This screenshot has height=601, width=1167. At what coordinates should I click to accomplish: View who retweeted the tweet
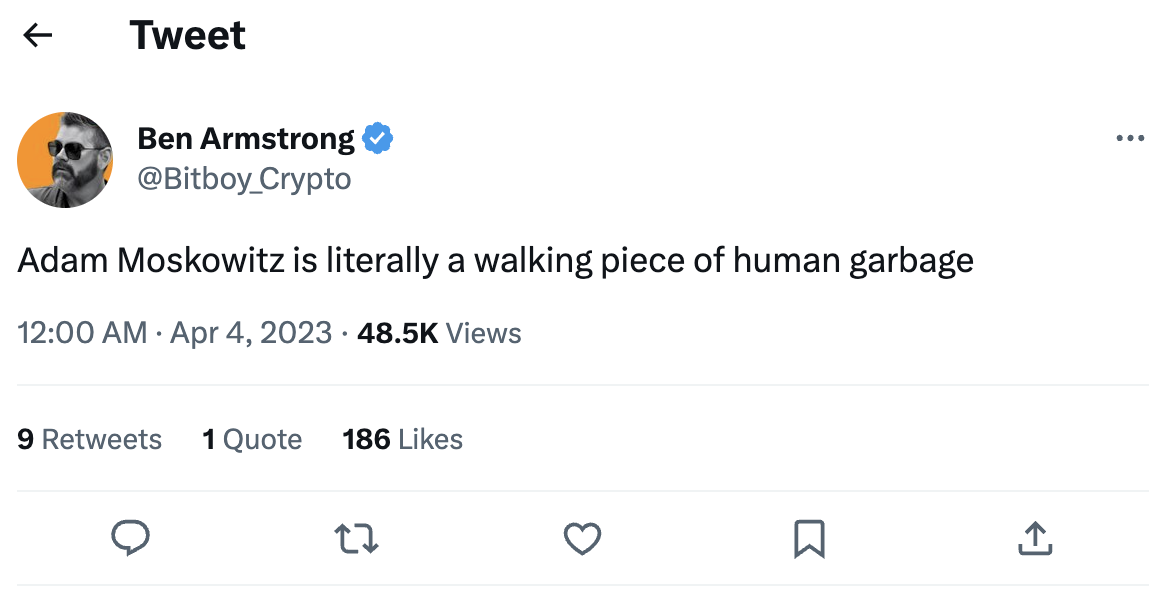pyautogui.click(x=89, y=438)
